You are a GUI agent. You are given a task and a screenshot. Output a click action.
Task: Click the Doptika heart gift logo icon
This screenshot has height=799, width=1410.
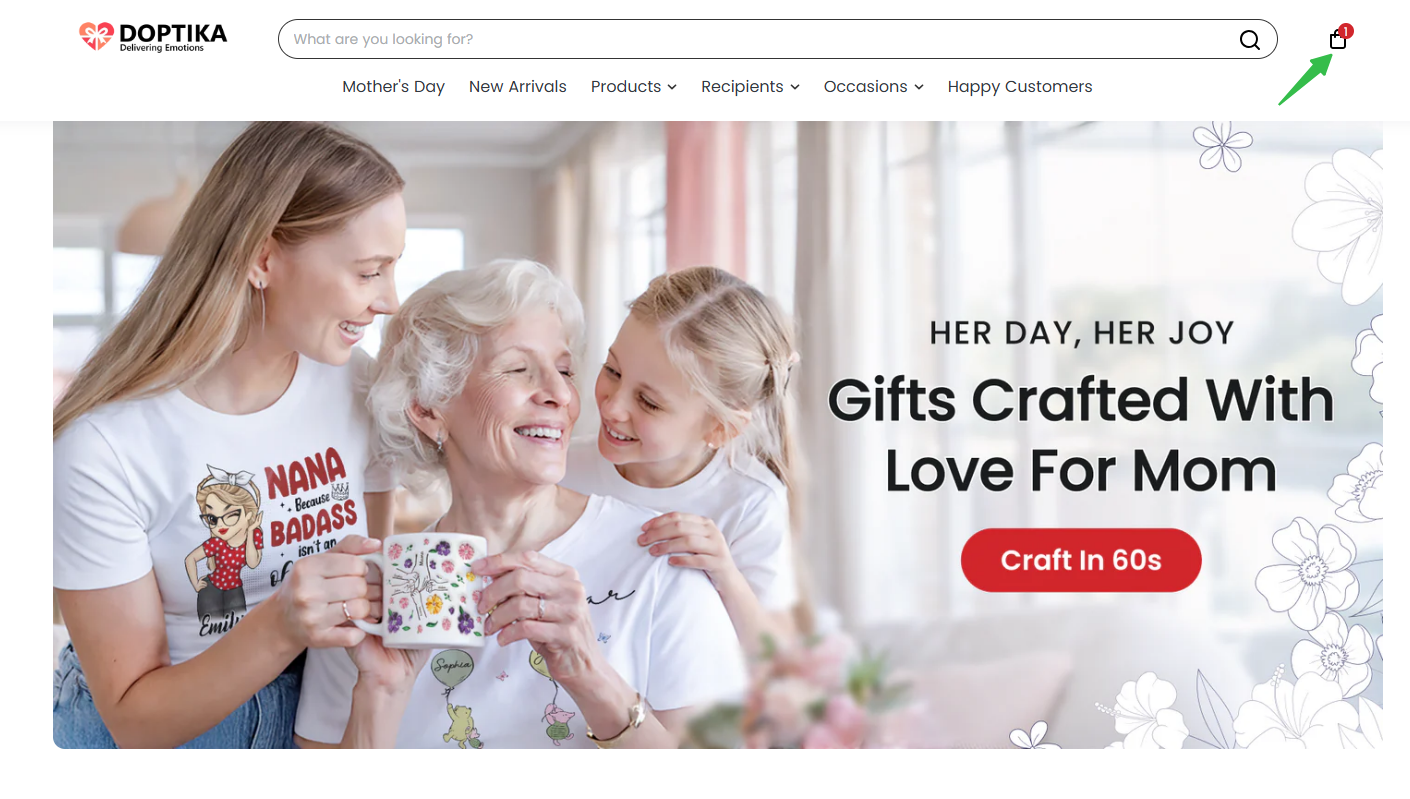point(96,37)
